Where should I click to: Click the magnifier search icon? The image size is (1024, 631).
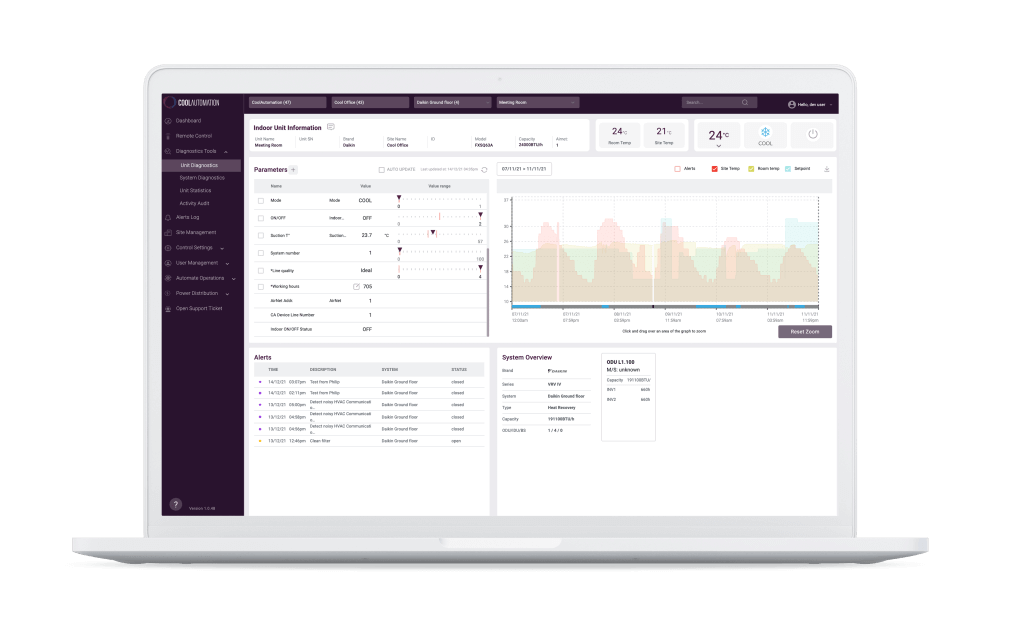744,103
